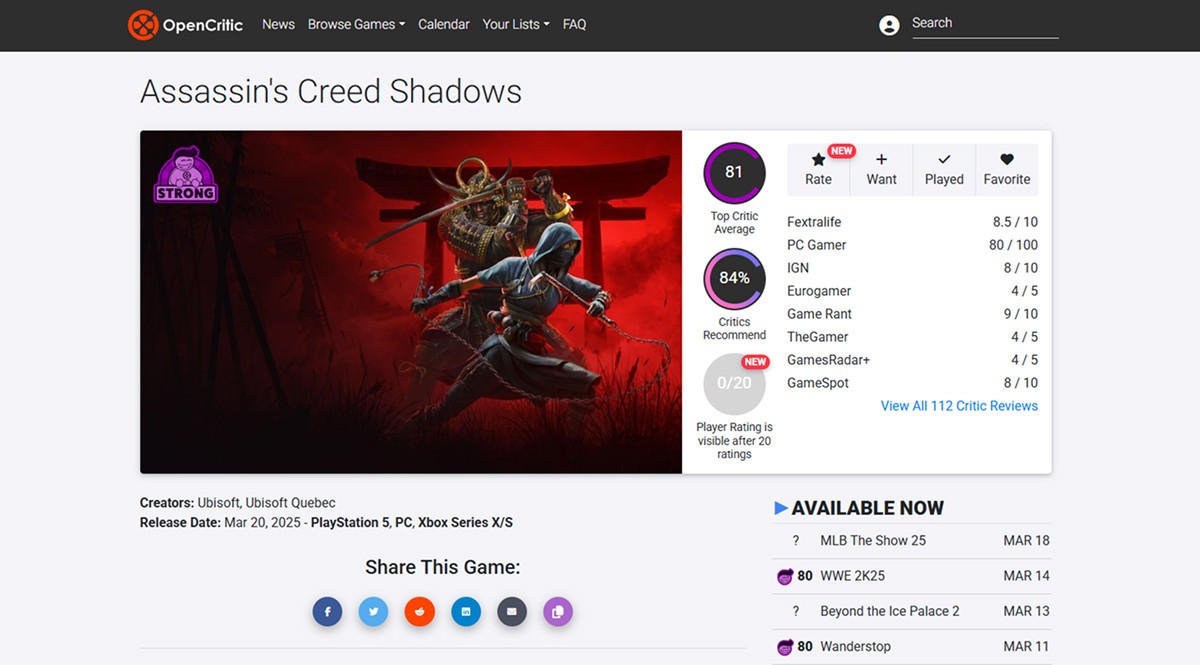Open the GamesRadar+ review

click(x=829, y=360)
